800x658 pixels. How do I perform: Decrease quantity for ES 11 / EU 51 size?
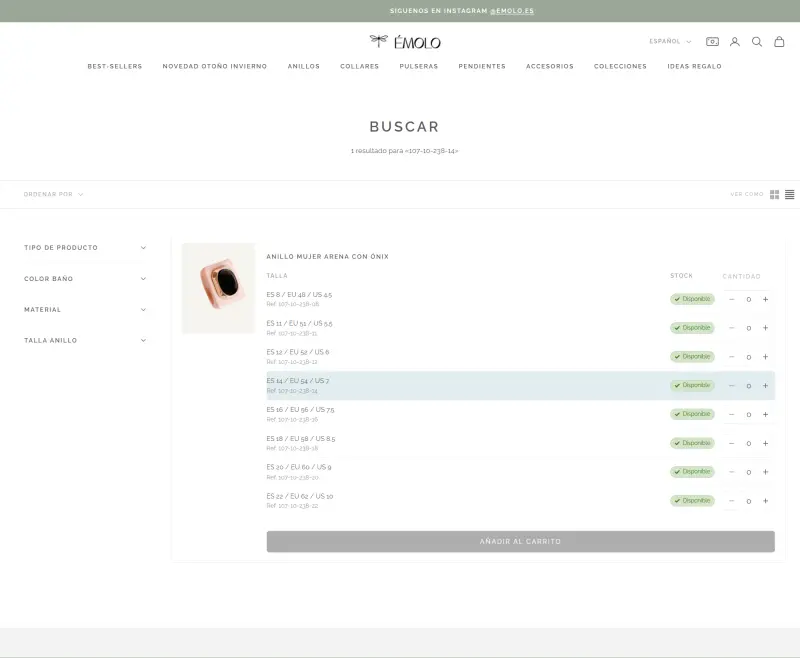(732, 328)
